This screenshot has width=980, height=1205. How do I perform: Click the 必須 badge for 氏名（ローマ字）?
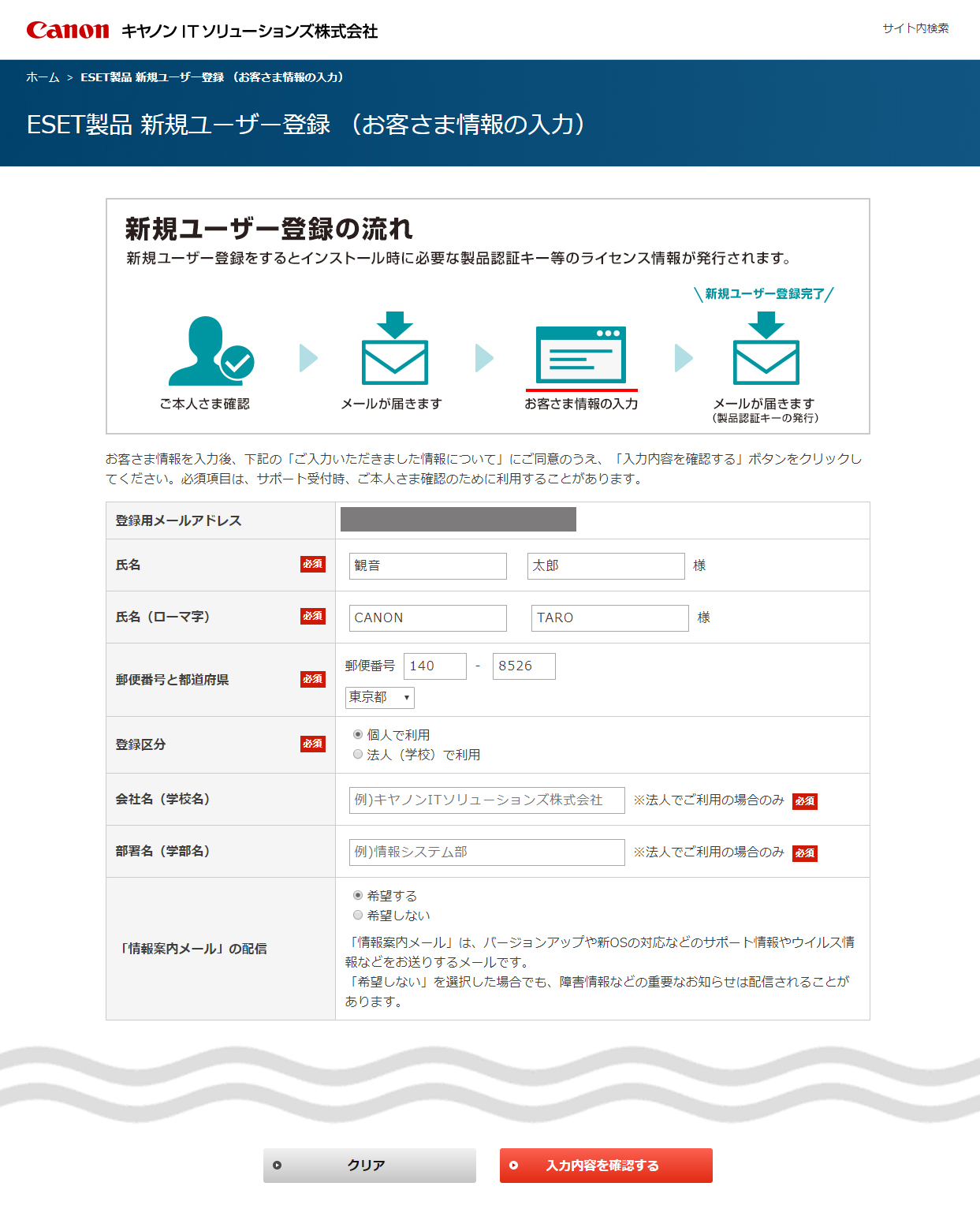(313, 616)
